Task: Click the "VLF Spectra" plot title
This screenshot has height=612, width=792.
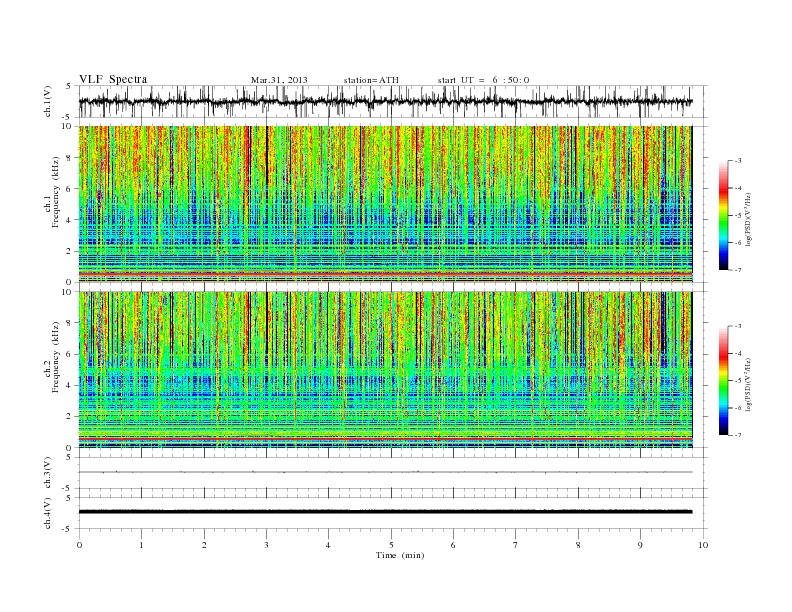Action: point(113,79)
